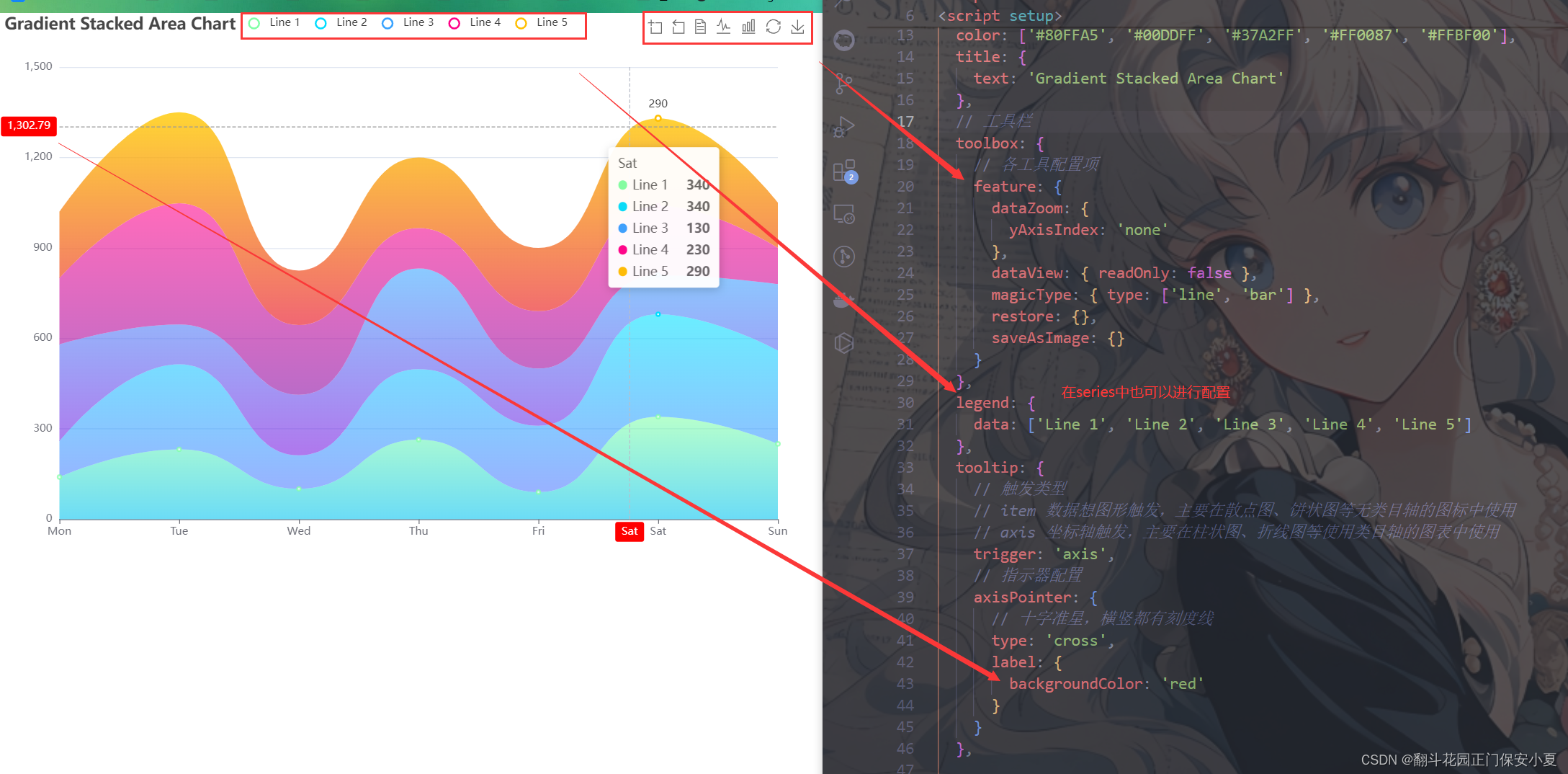The height and width of the screenshot is (774, 1568).
Task: Click the Line 2 data point at Sat
Action: coord(658,314)
